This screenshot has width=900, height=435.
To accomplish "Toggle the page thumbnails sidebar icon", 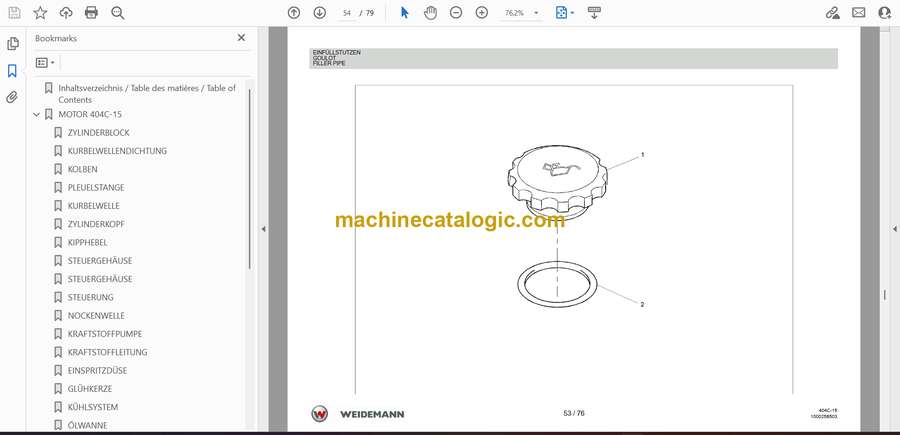I will coord(12,44).
